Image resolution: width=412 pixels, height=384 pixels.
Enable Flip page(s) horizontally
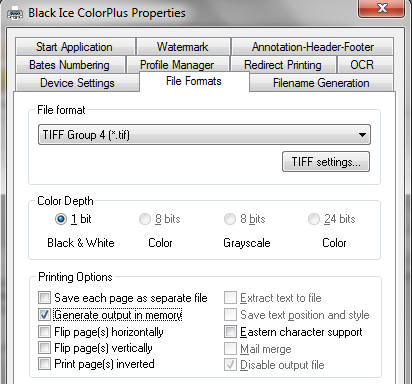click(x=44, y=332)
